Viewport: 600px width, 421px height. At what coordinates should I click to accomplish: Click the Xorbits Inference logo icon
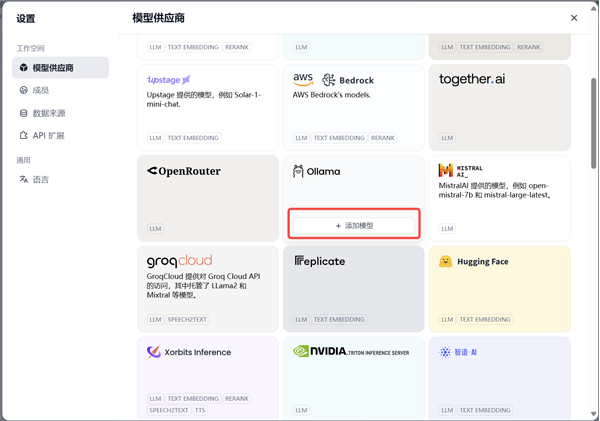point(154,352)
